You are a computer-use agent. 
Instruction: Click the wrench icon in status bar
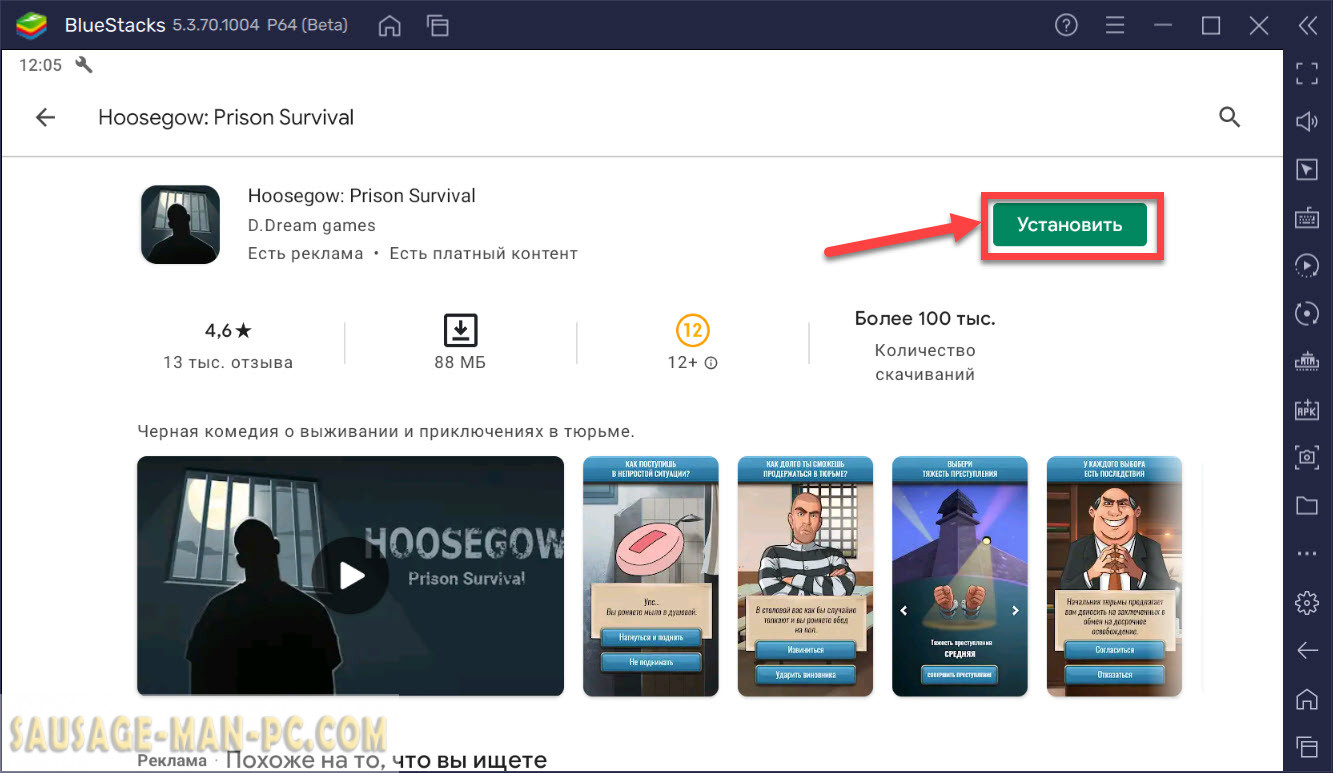(x=84, y=65)
